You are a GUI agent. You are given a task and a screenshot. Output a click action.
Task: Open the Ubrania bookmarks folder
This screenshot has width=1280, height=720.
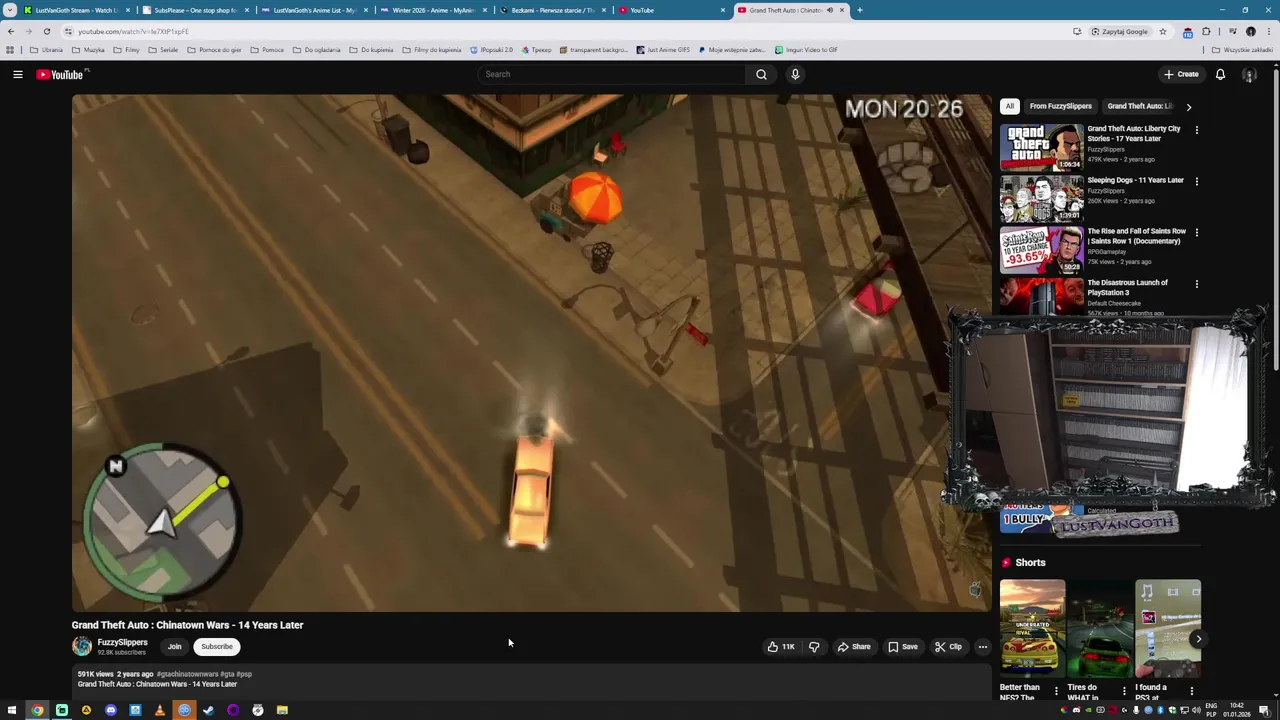point(46,50)
